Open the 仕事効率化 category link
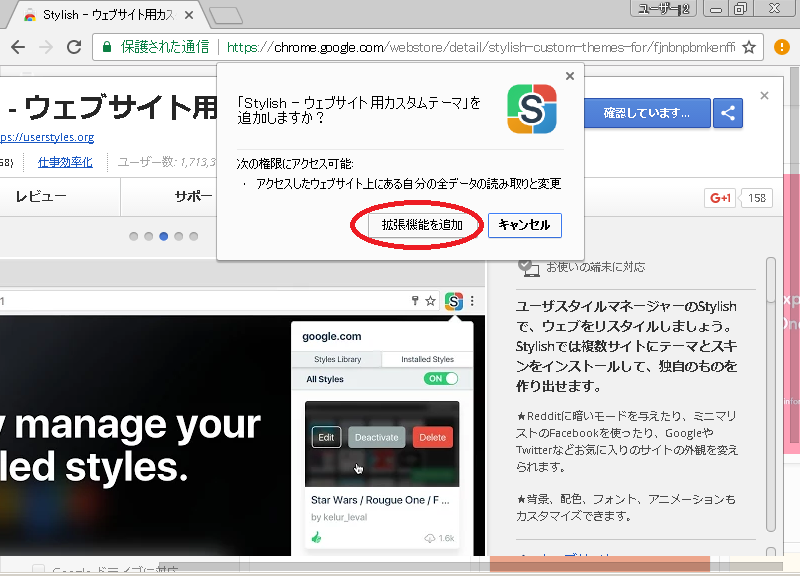This screenshot has height=576, width=800. tap(65, 162)
